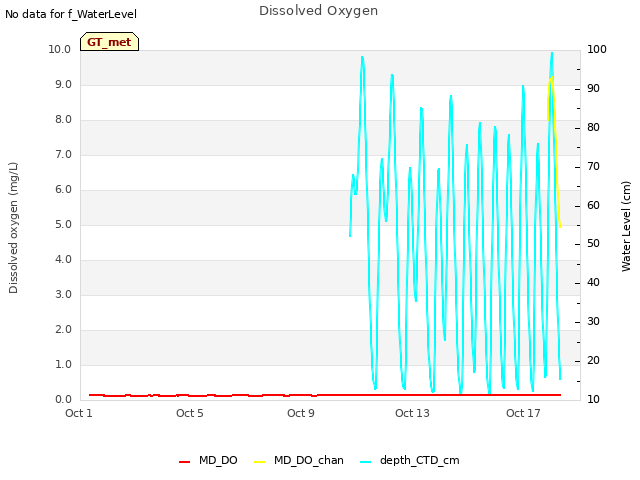This screenshot has width=640, height=480.
Task: Click the 0.0 left axis tick label
Action: tap(63, 400)
